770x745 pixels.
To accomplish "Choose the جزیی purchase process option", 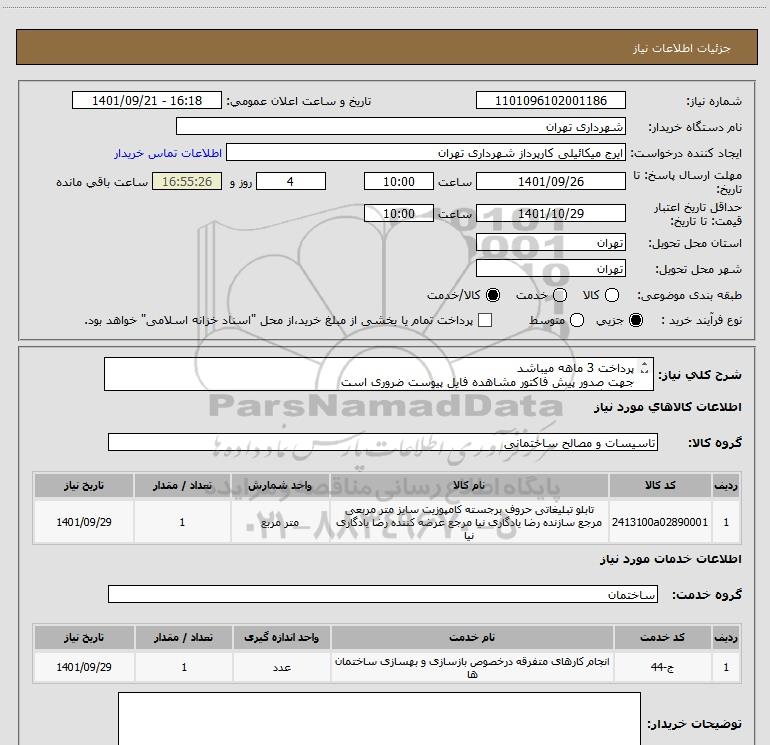I will 635,320.
